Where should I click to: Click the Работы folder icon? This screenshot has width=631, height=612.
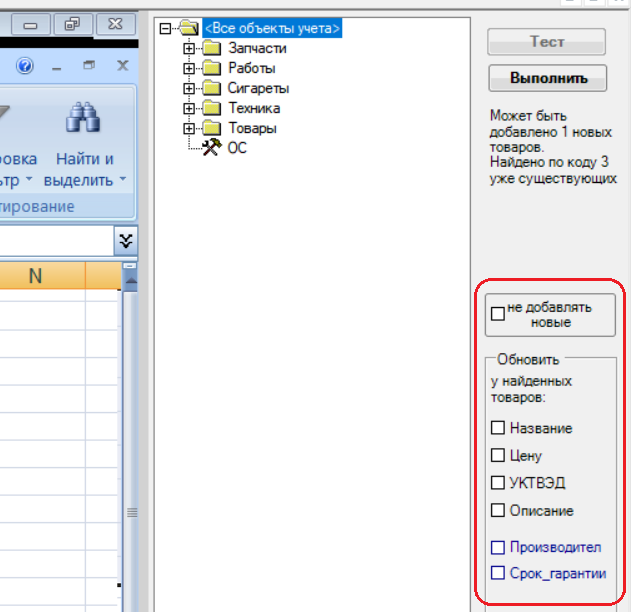tap(211, 68)
